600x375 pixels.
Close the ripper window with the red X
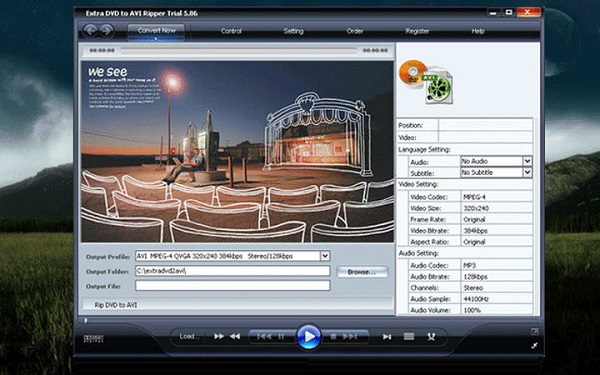[528, 12]
